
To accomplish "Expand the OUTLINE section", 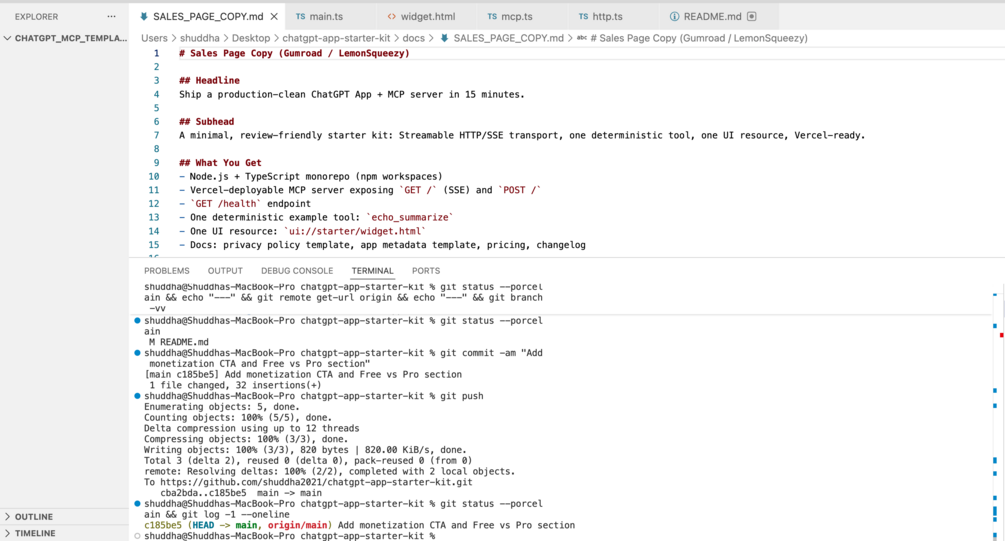I will point(64,517).
